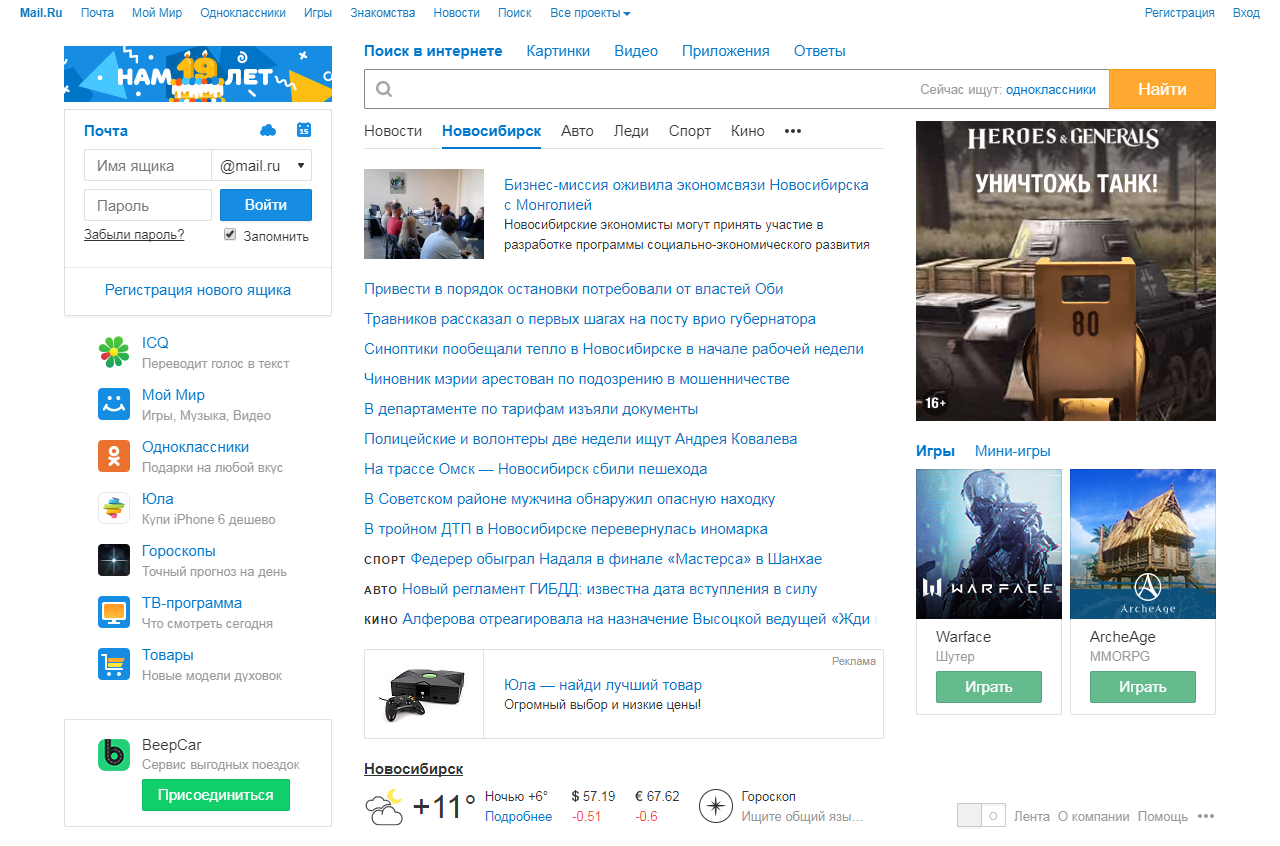The height and width of the screenshot is (846, 1280).
Task: Open the @mail.ru domain dropdown
Action: click(262, 166)
